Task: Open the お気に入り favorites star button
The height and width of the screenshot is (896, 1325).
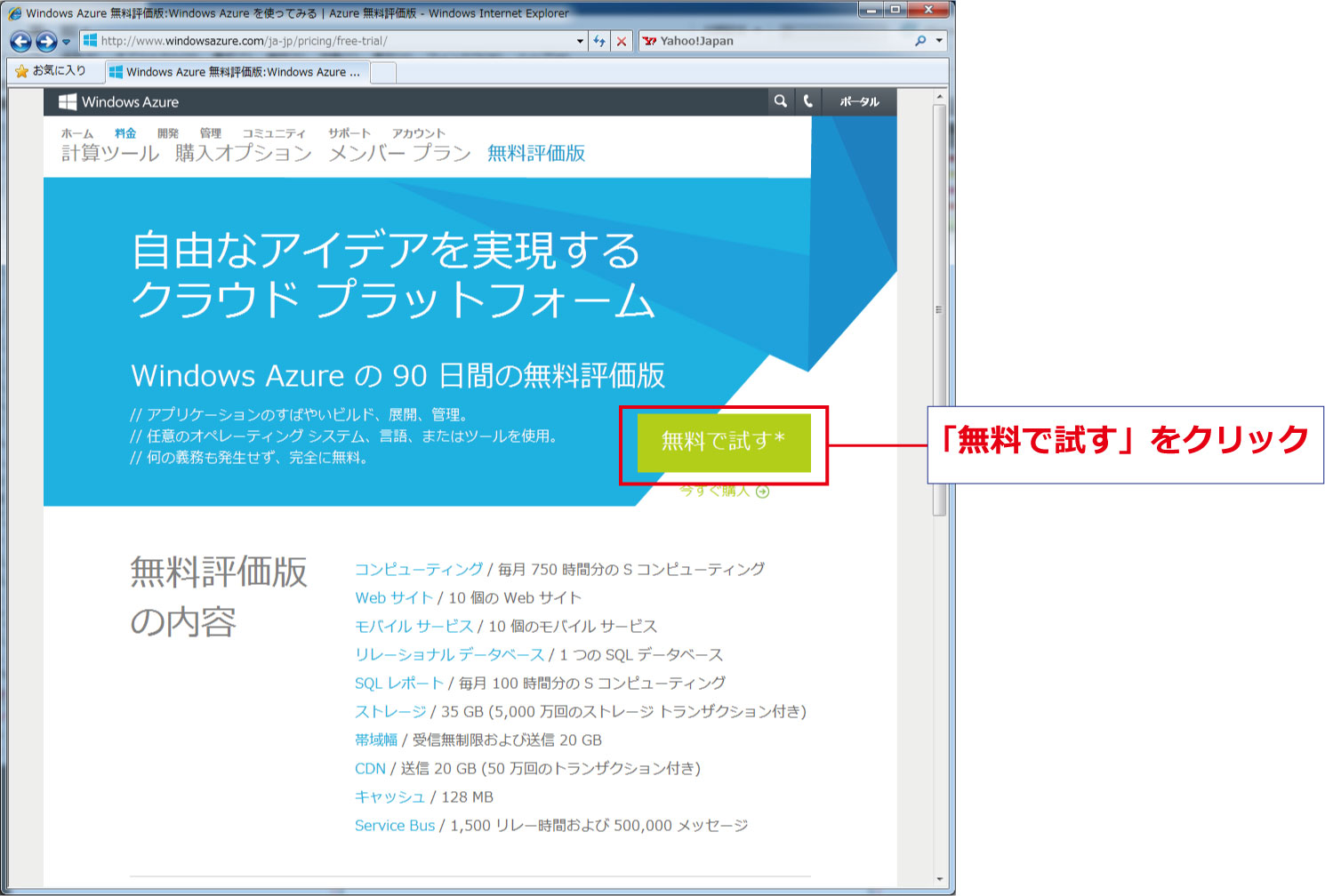Action: pyautogui.click(x=51, y=71)
